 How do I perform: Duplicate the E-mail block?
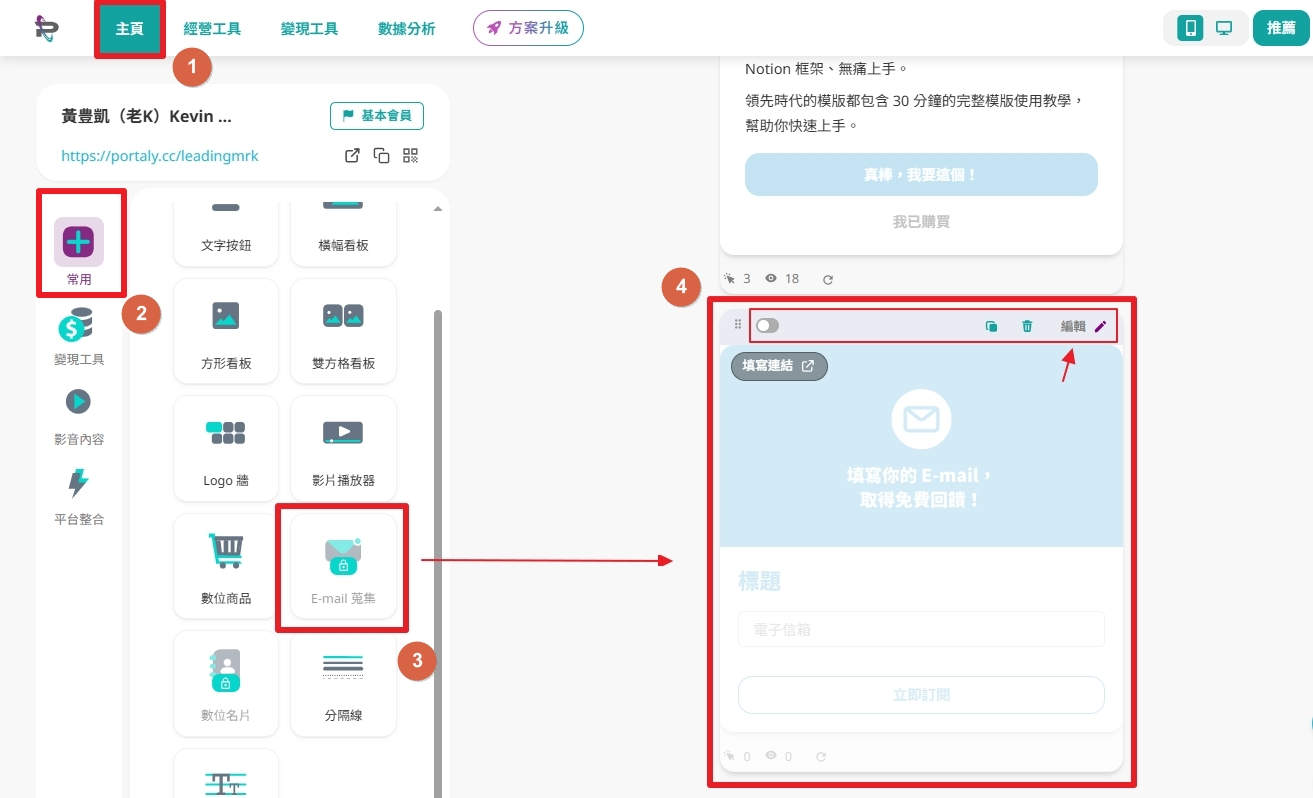pyautogui.click(x=991, y=326)
